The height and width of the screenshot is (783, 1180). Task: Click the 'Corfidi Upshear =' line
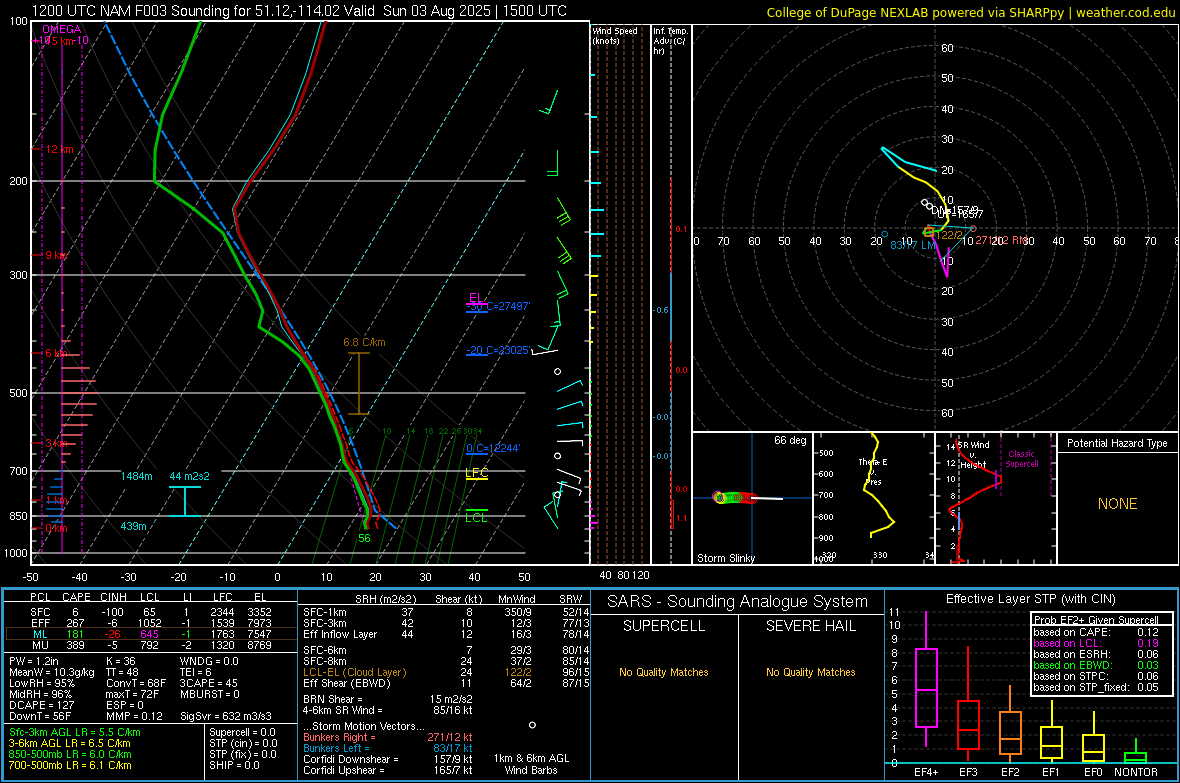point(388,770)
